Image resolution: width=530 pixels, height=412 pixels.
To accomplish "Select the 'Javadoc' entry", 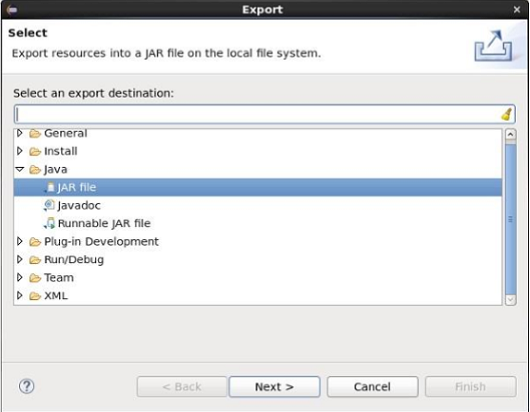I will click(79, 205).
